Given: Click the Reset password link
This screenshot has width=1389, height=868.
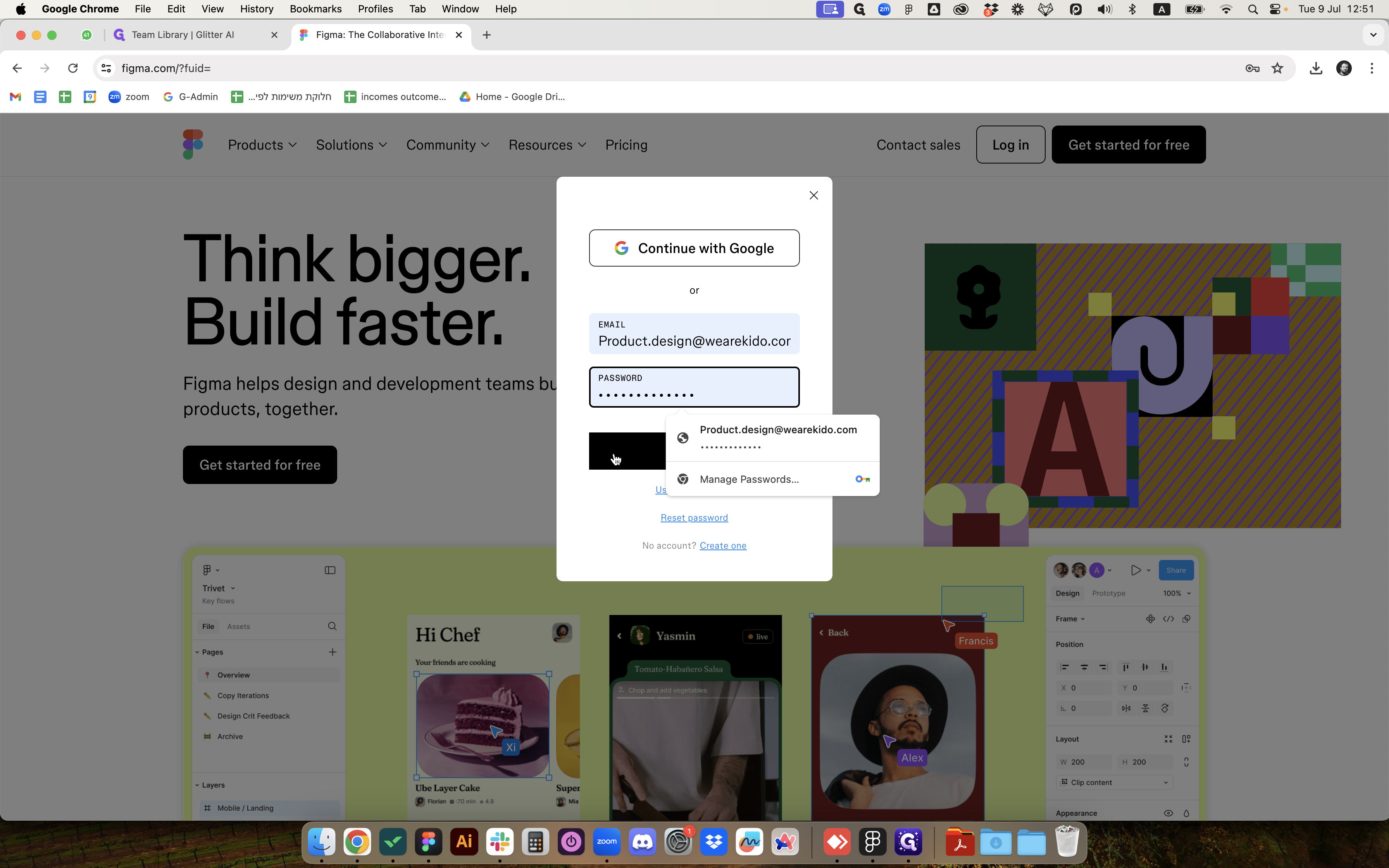Looking at the screenshot, I should 694,518.
